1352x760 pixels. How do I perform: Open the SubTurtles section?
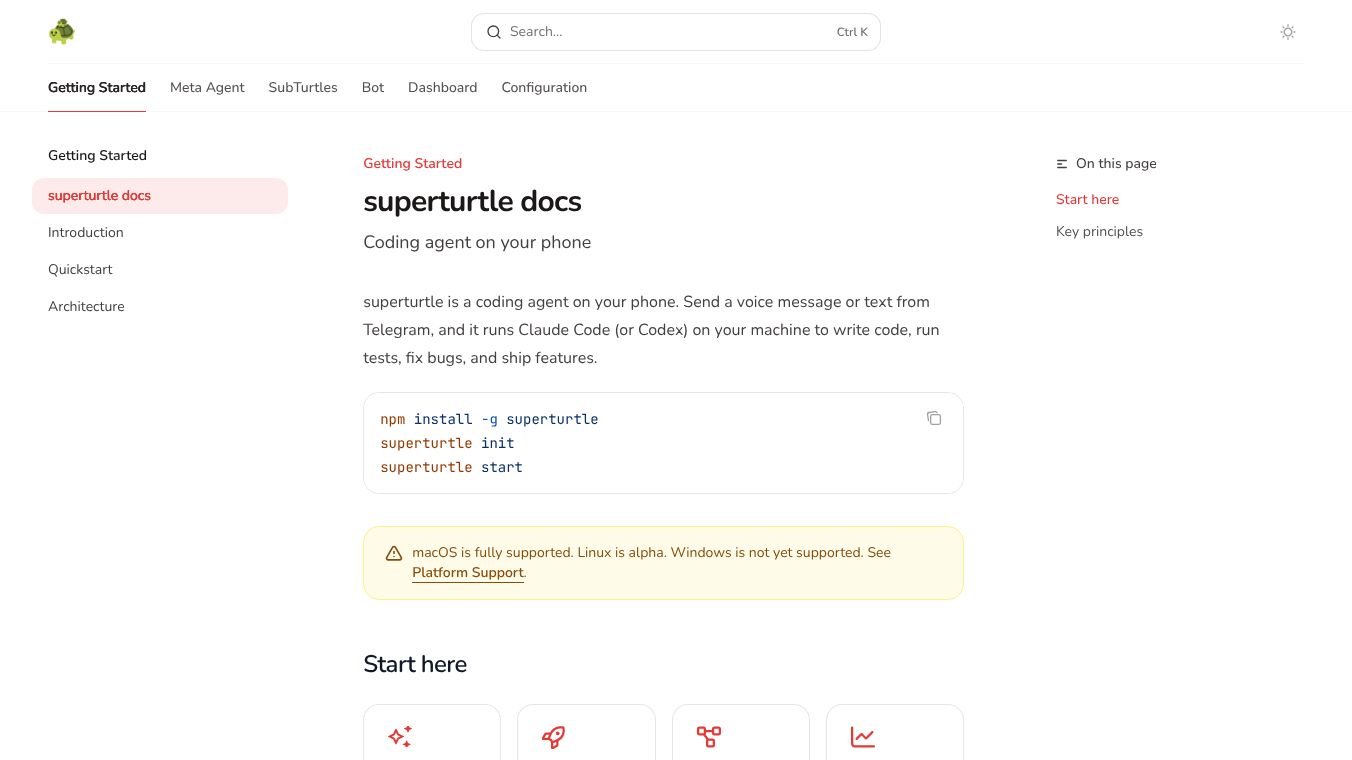pos(303,88)
